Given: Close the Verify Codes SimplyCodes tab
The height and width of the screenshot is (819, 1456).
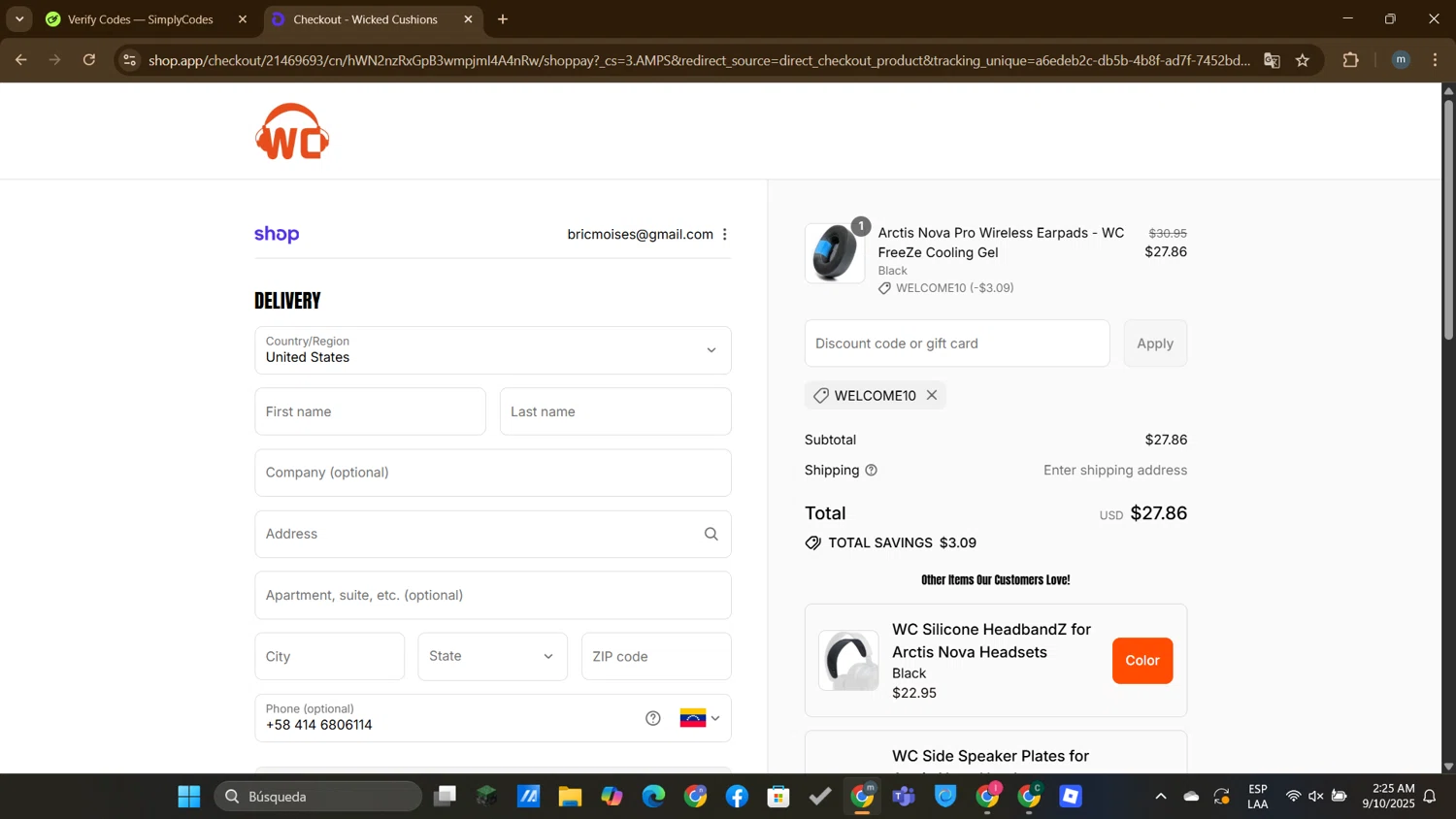Looking at the screenshot, I should tap(243, 19).
